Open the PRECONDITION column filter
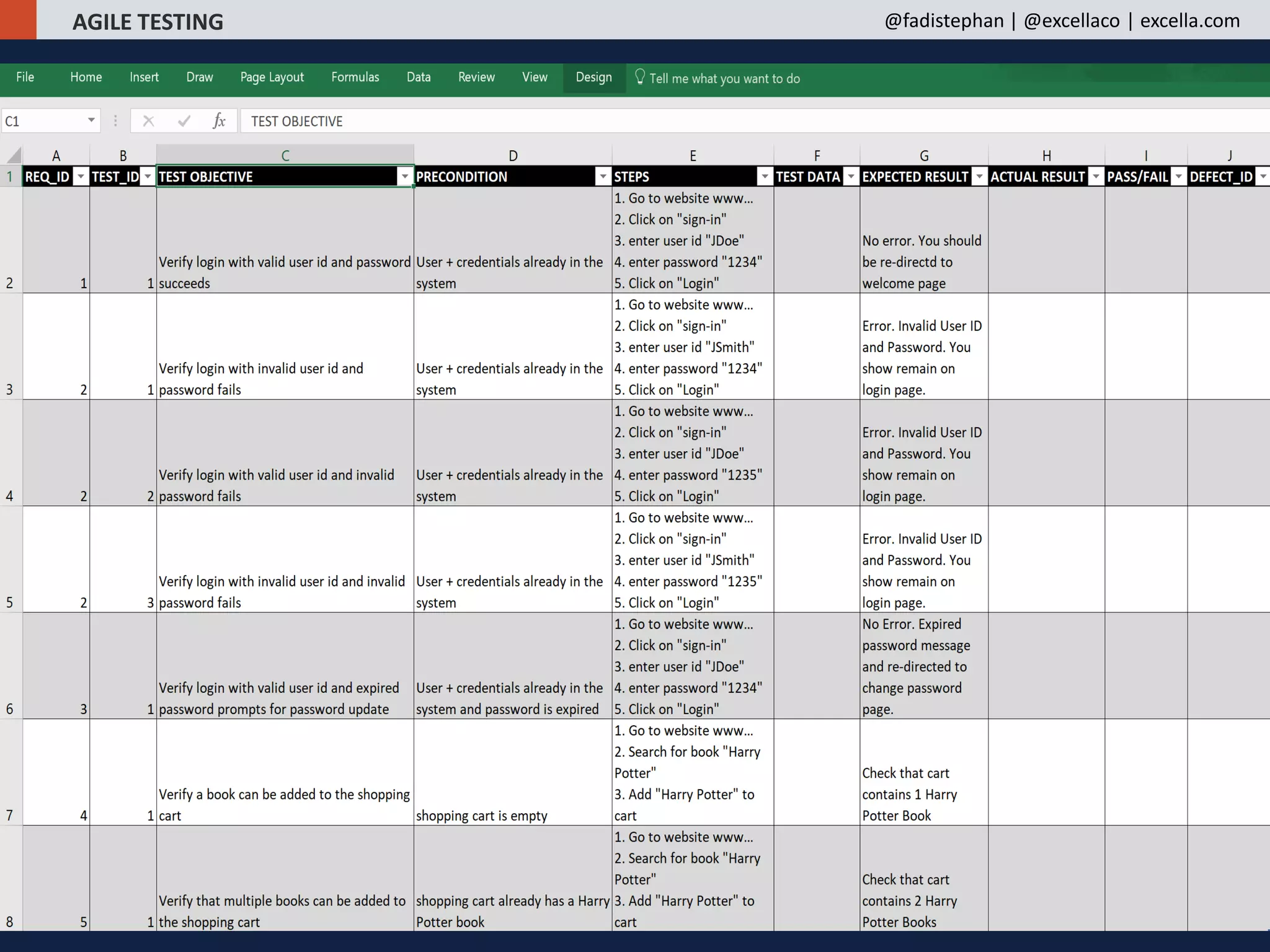Screen dimensions: 1270x952 (x=603, y=177)
